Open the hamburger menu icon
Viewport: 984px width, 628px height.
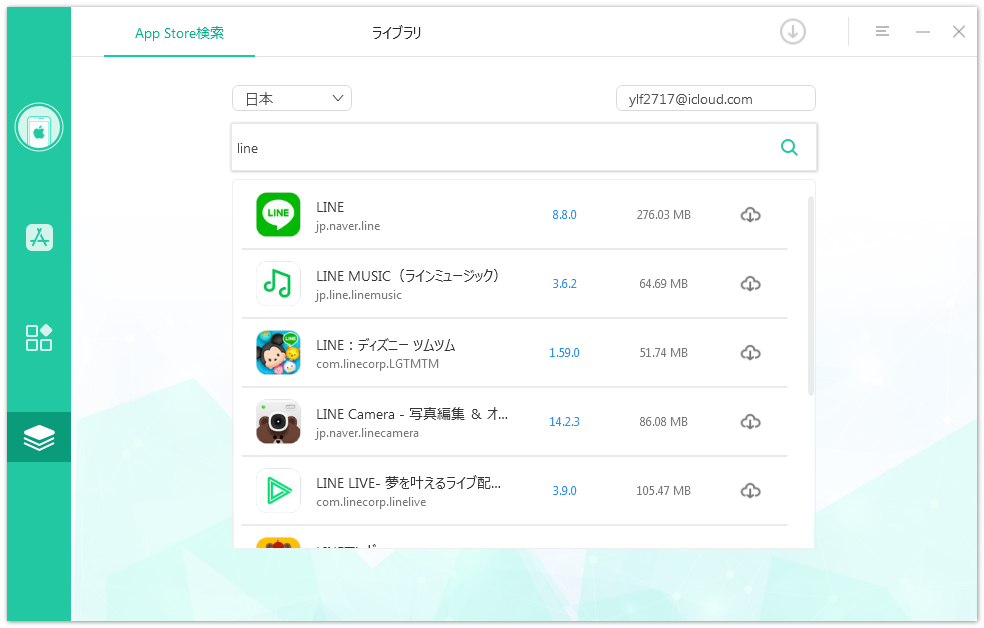click(x=882, y=31)
